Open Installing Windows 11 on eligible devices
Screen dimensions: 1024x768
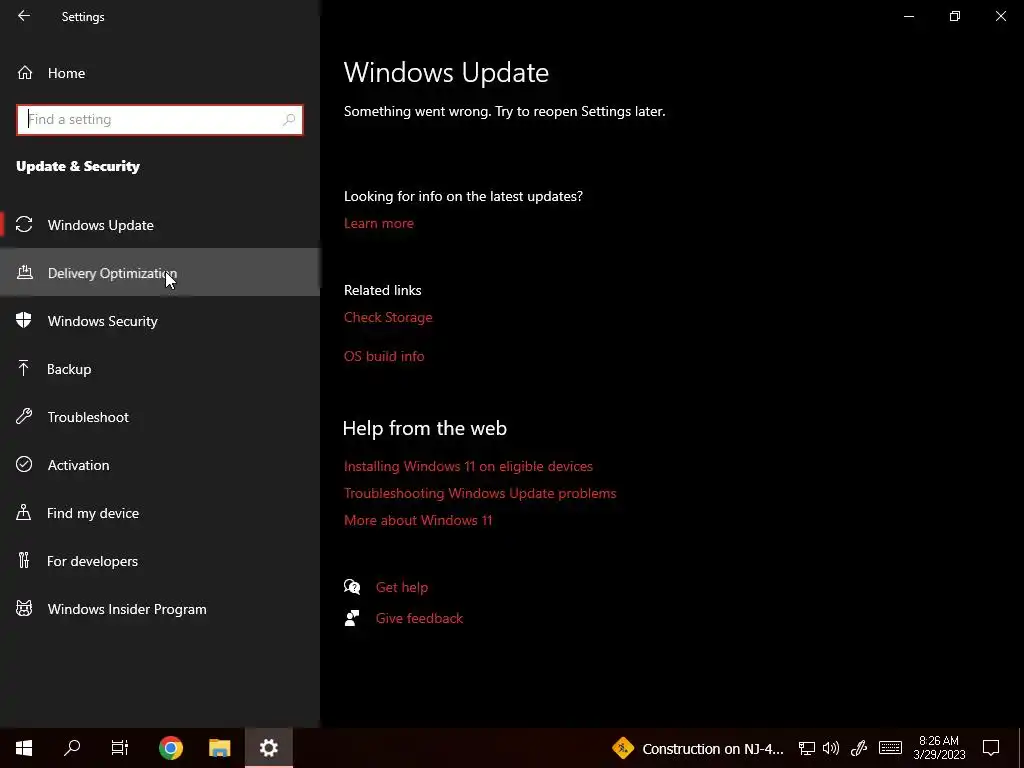click(468, 466)
